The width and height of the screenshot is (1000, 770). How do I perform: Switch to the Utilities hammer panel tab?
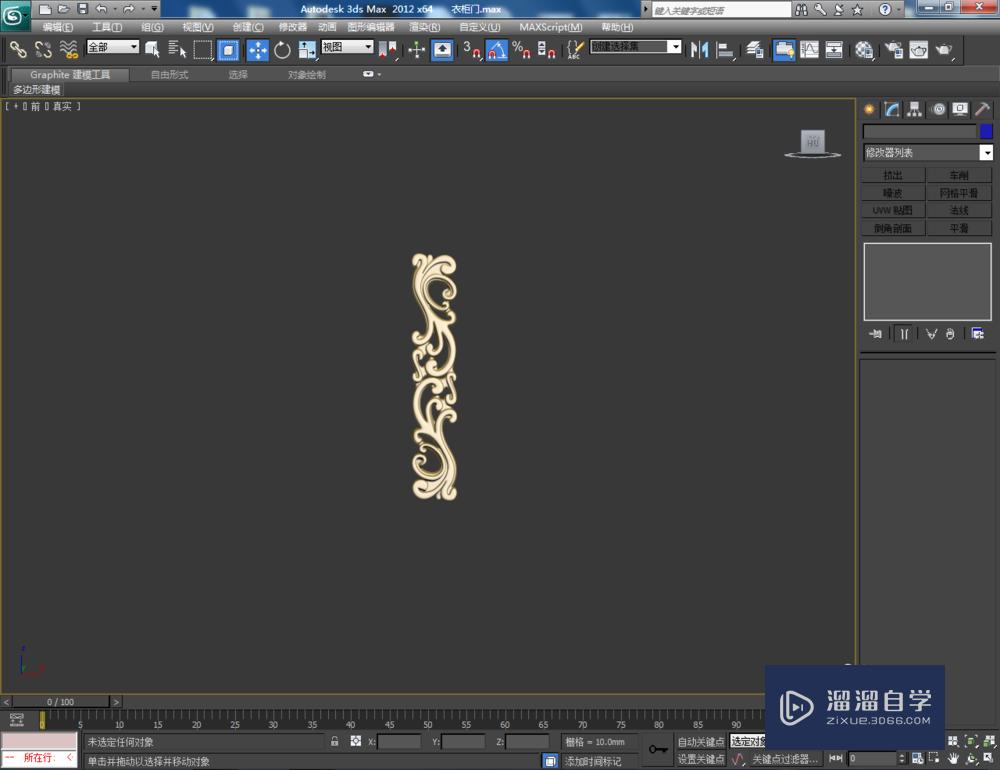(x=982, y=109)
